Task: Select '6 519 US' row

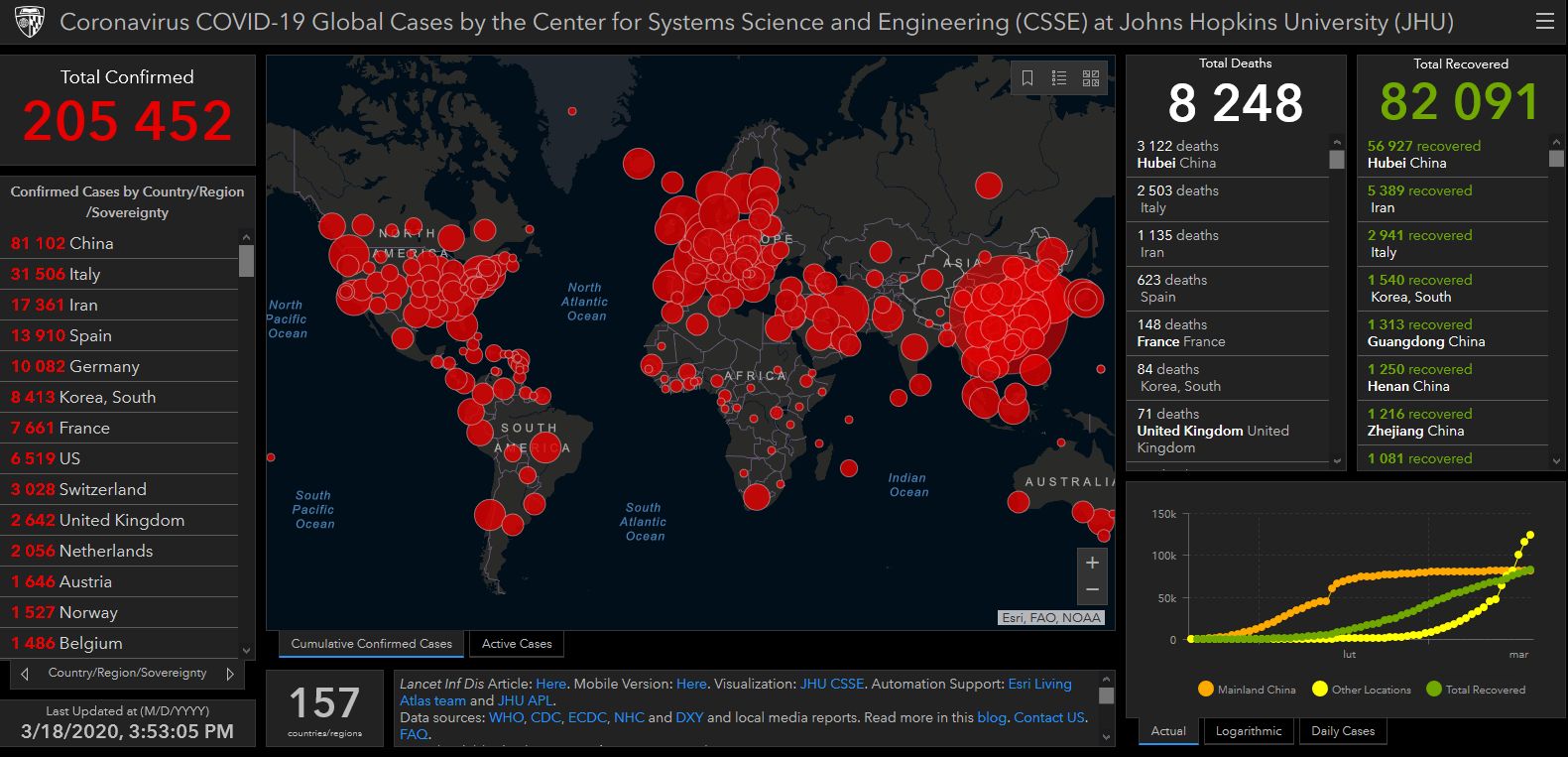Action: click(119, 458)
